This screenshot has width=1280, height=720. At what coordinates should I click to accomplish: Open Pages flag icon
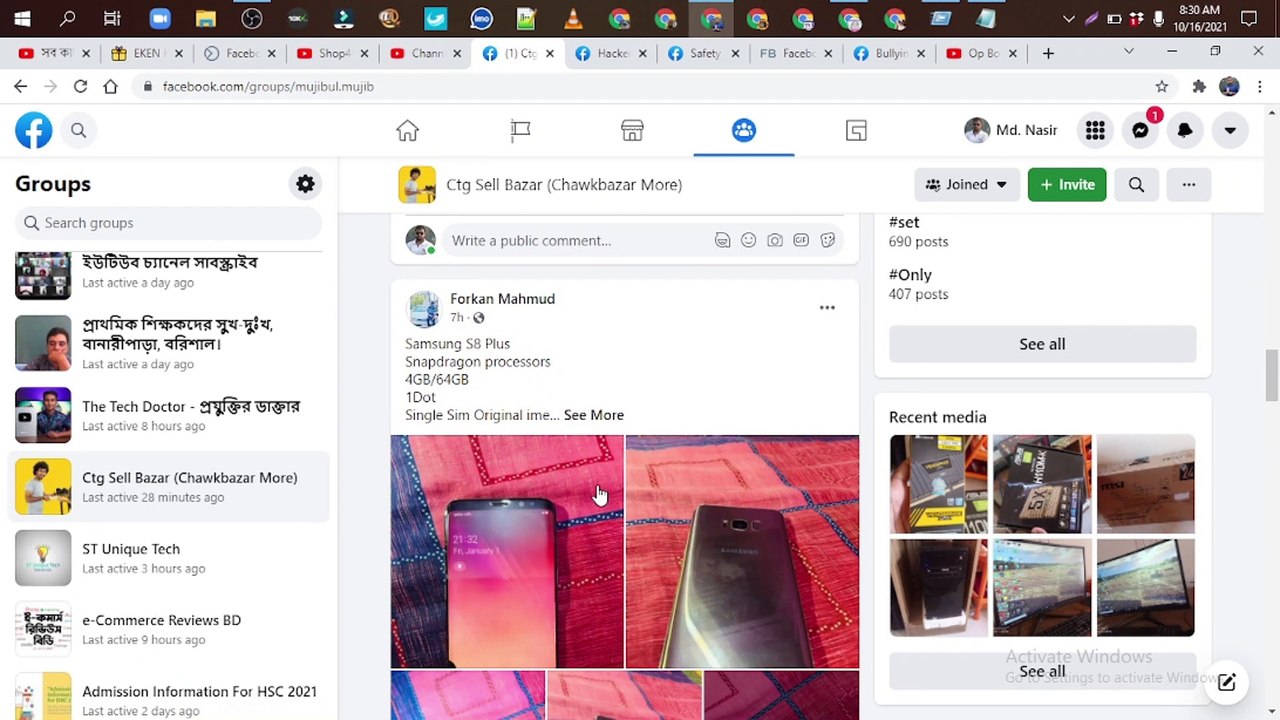(520, 130)
